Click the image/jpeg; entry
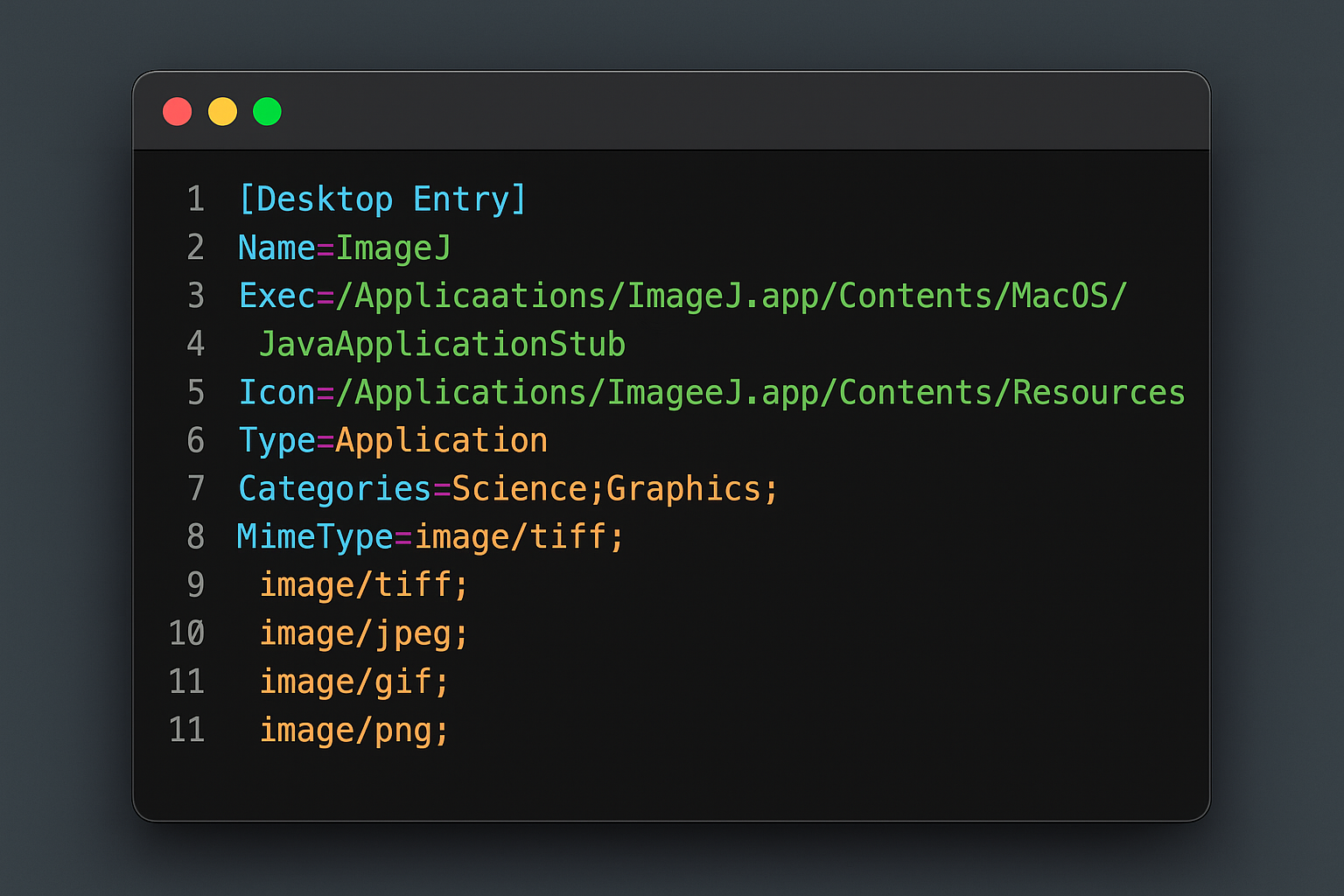Image resolution: width=1344 pixels, height=896 pixels. click(x=365, y=633)
